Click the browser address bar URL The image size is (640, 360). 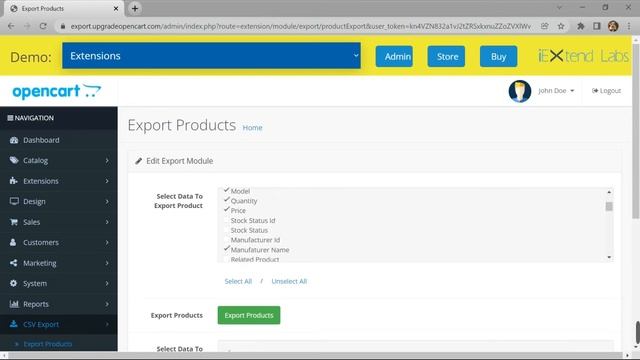pos(300,26)
